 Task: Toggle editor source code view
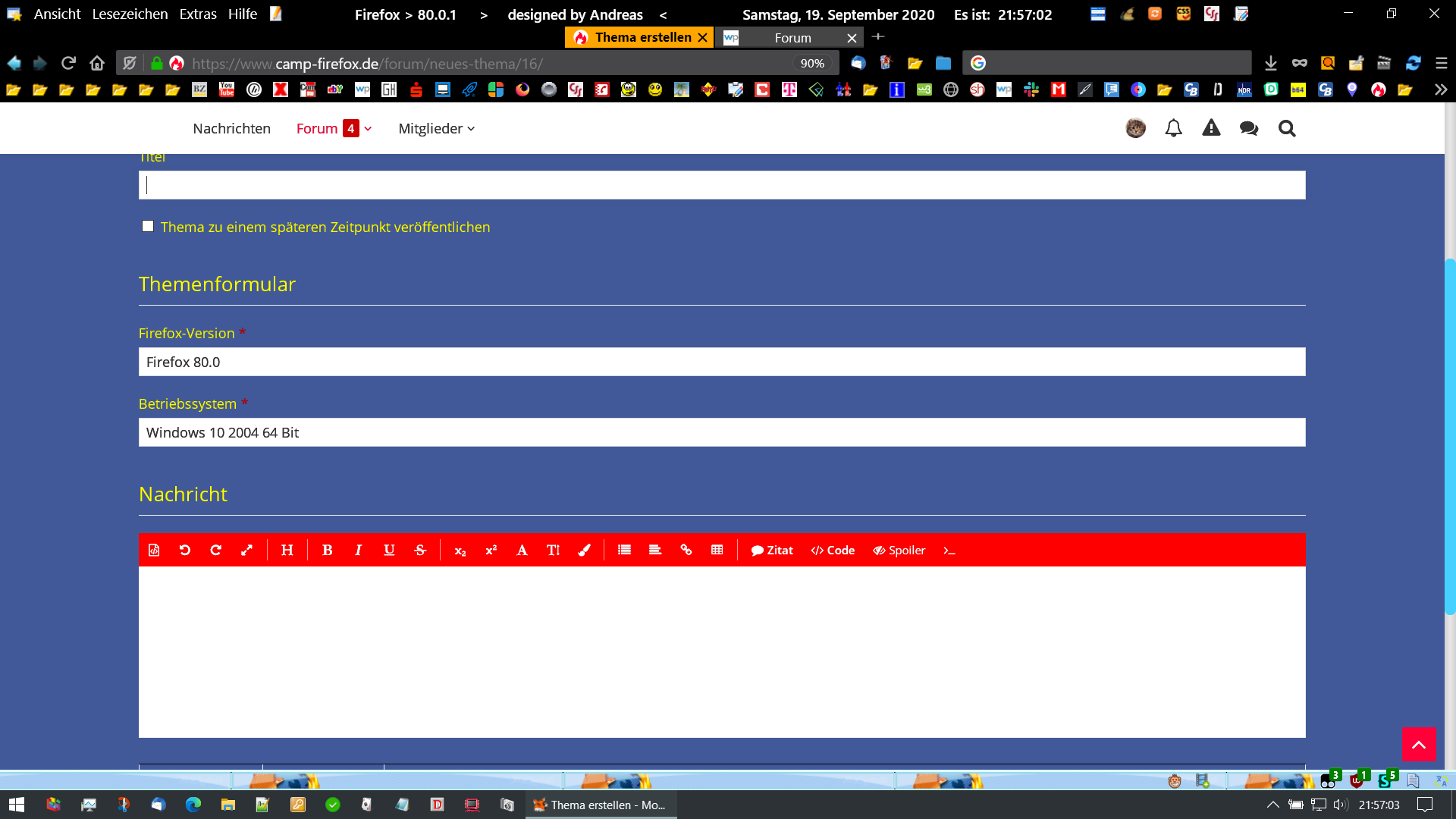[154, 551]
